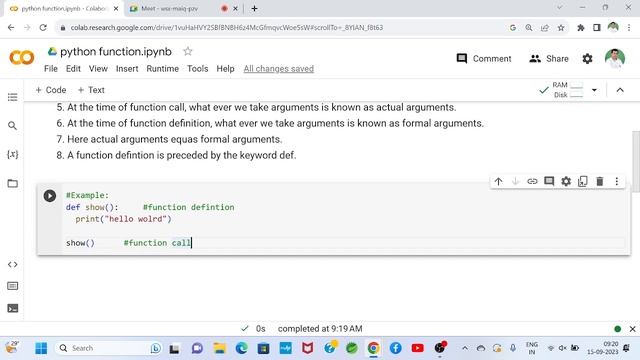Screen dimensions: 640x360
Task: Open the user account avatar in Colab
Action: coord(615,58)
